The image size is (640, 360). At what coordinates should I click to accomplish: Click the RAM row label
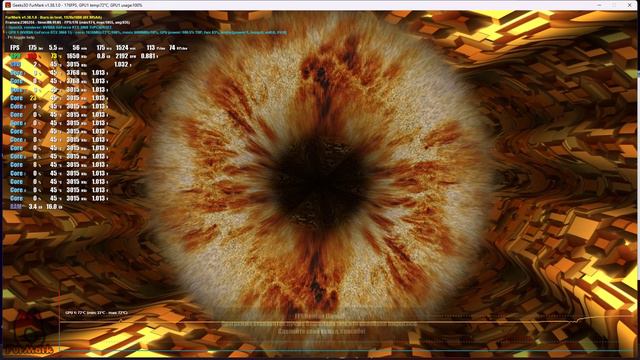click(x=16, y=207)
